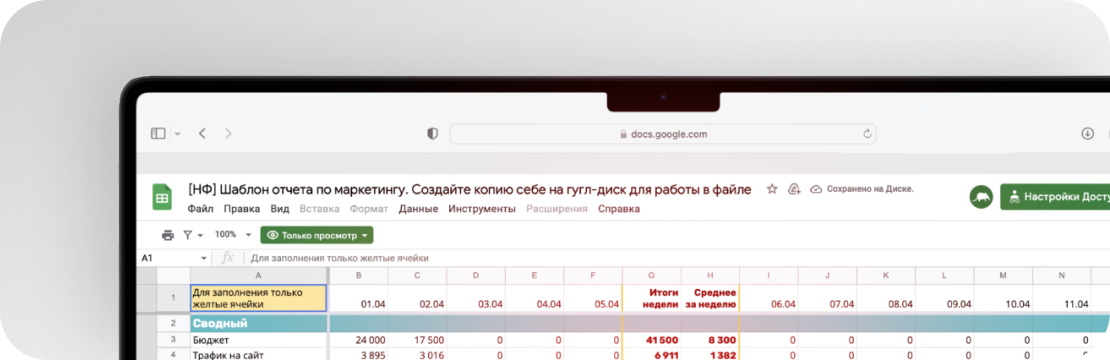This screenshot has height=360, width=1110.
Task: Click the 'Трафик на сайт' row label
Action: (258, 354)
